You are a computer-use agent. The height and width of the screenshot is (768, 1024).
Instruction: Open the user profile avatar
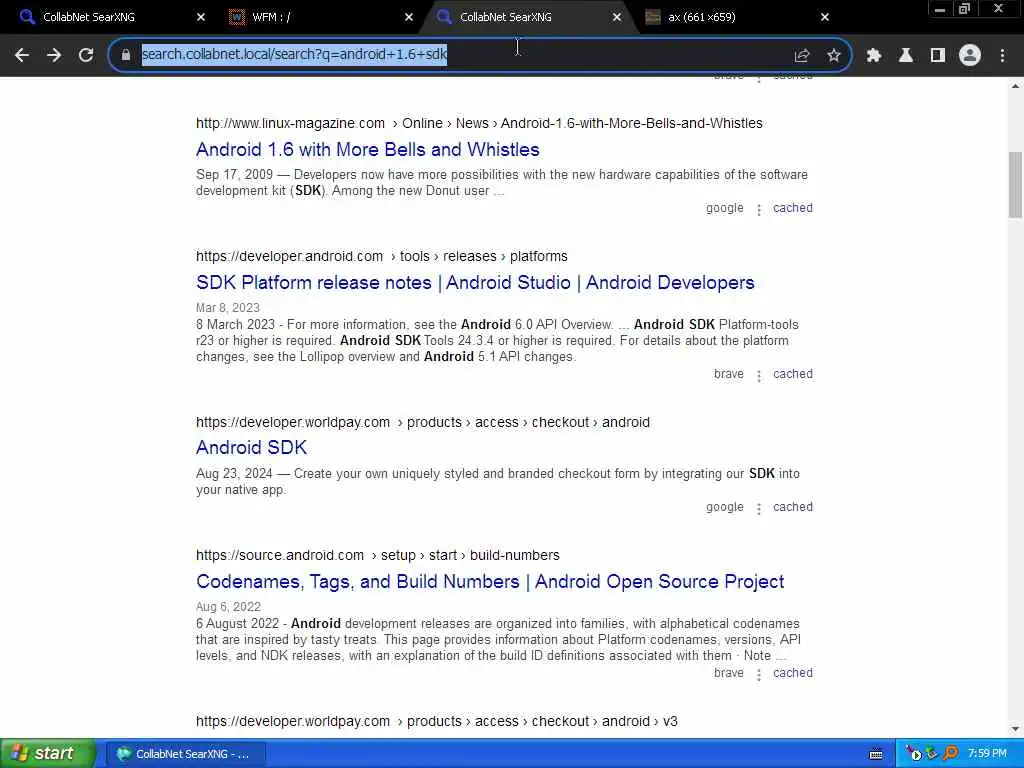point(970,55)
